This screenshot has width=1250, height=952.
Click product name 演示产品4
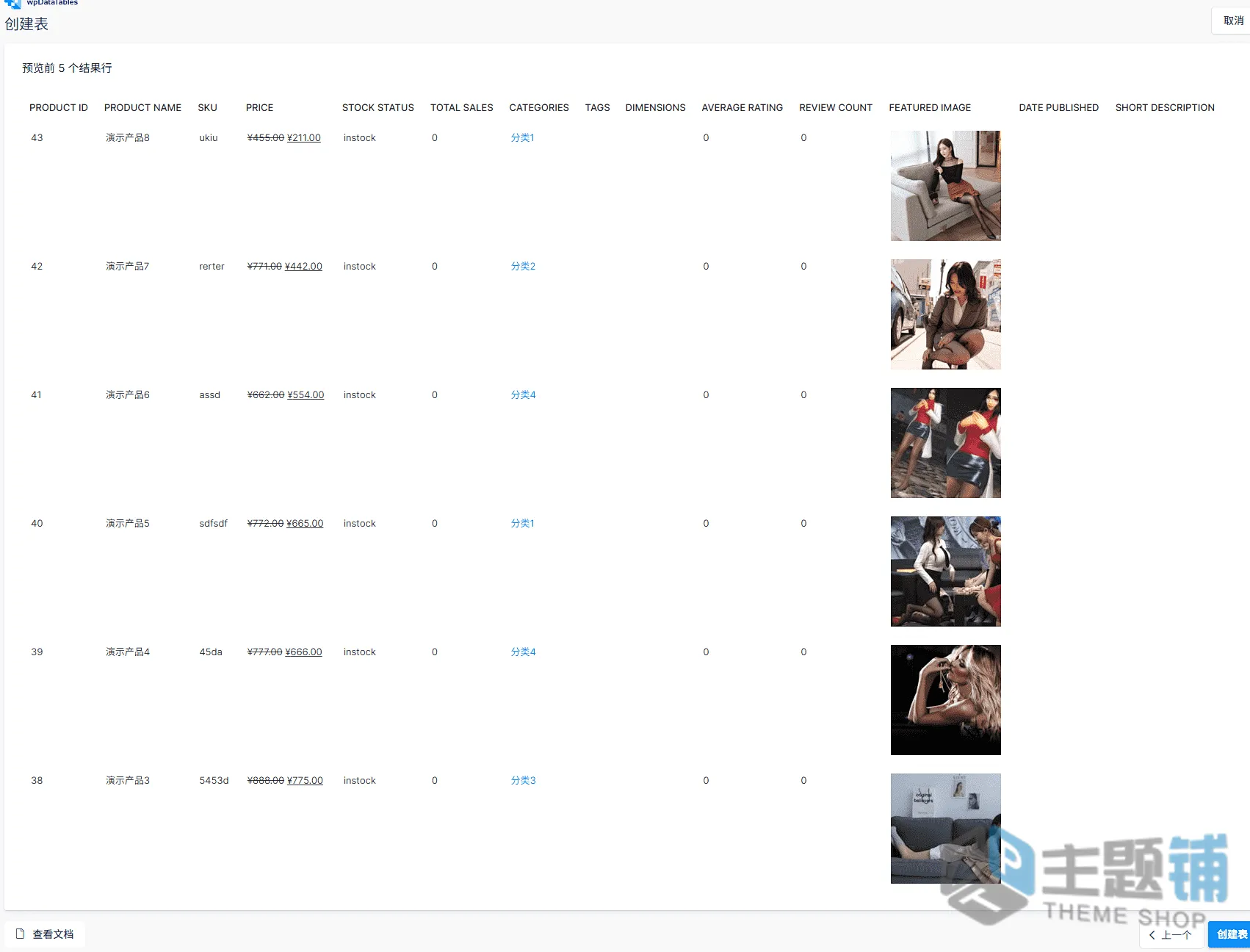[128, 652]
